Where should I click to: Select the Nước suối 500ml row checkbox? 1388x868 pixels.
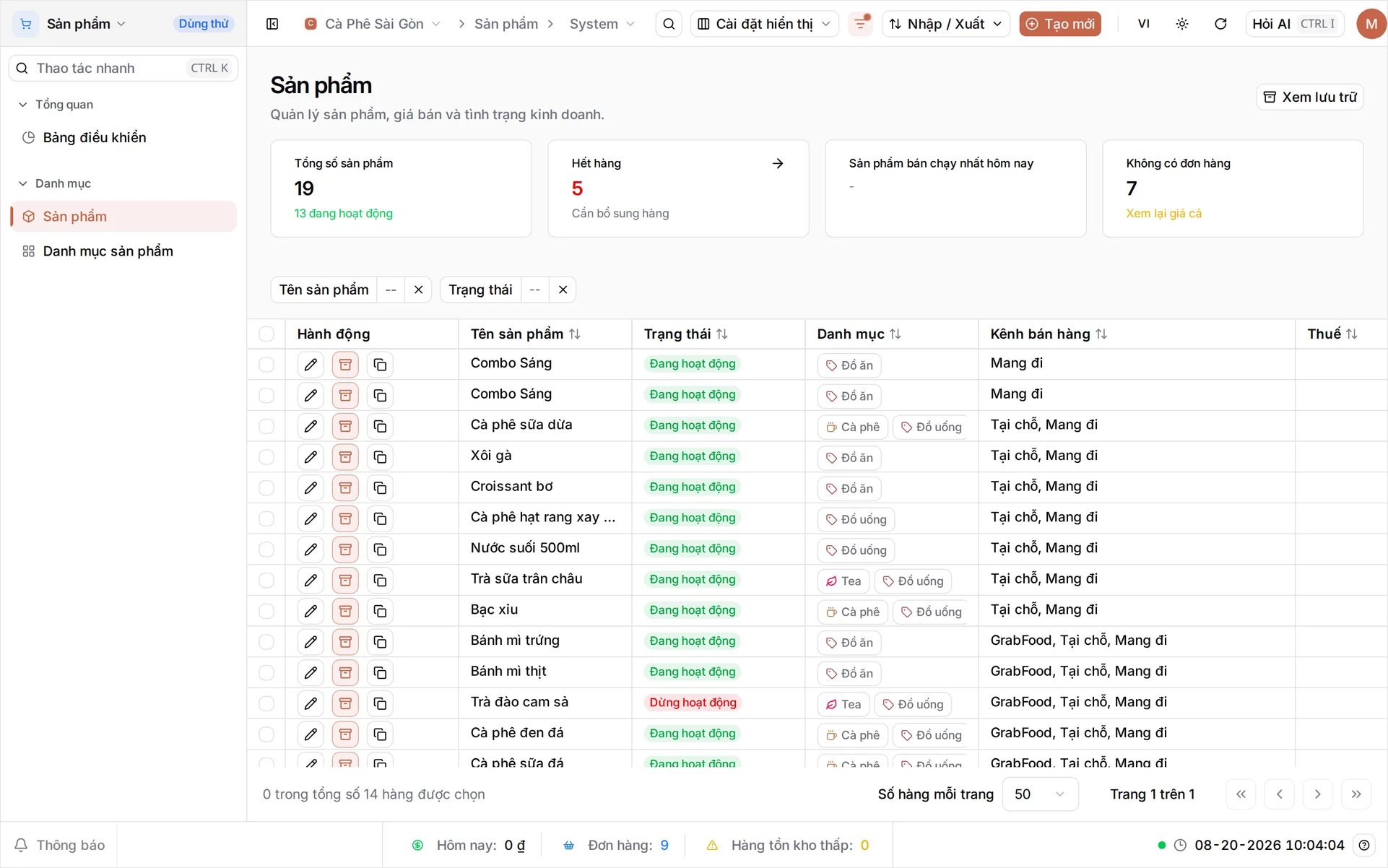coord(266,550)
